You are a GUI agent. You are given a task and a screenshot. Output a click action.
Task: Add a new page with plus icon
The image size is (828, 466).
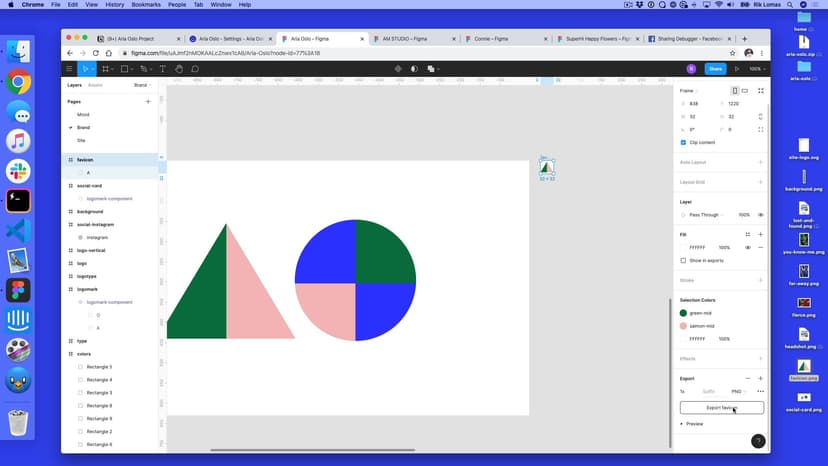pos(148,101)
